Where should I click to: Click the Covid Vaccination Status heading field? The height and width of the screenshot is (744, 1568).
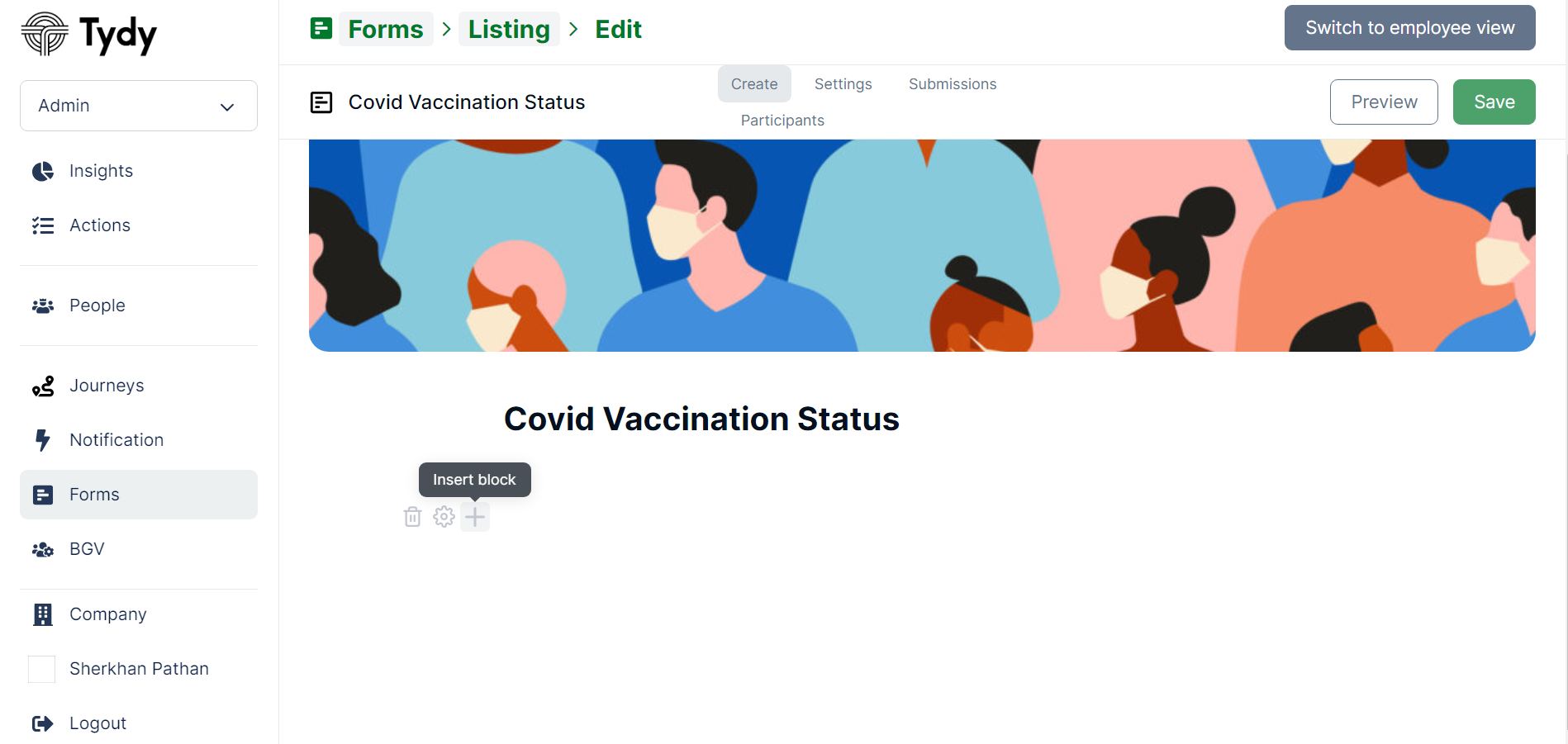701,419
